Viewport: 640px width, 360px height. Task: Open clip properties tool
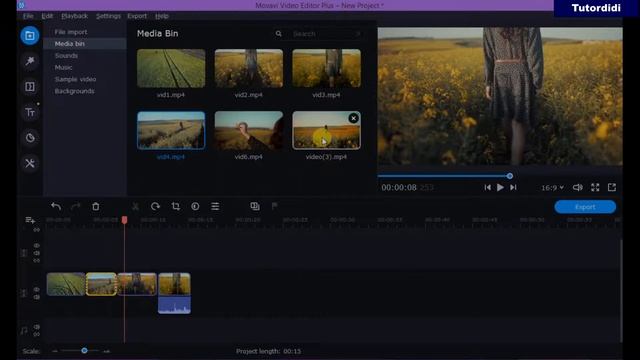[x=215, y=207]
